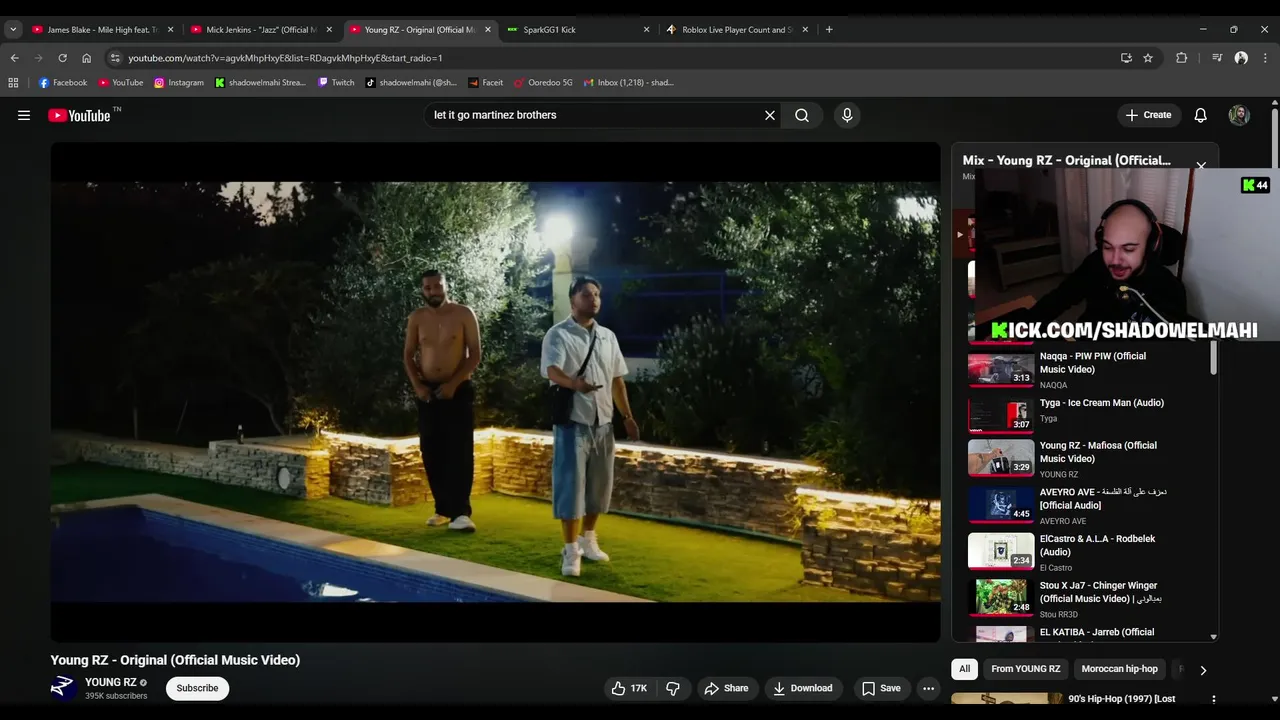This screenshot has height=720, width=1280.
Task: Go back in the browser
Action: (x=14, y=58)
